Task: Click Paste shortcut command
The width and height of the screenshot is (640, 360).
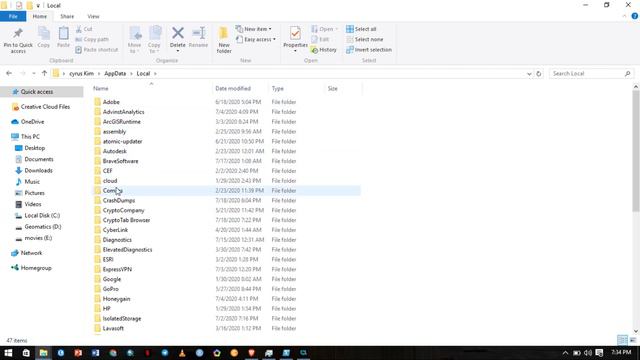Action: [x=97, y=49]
